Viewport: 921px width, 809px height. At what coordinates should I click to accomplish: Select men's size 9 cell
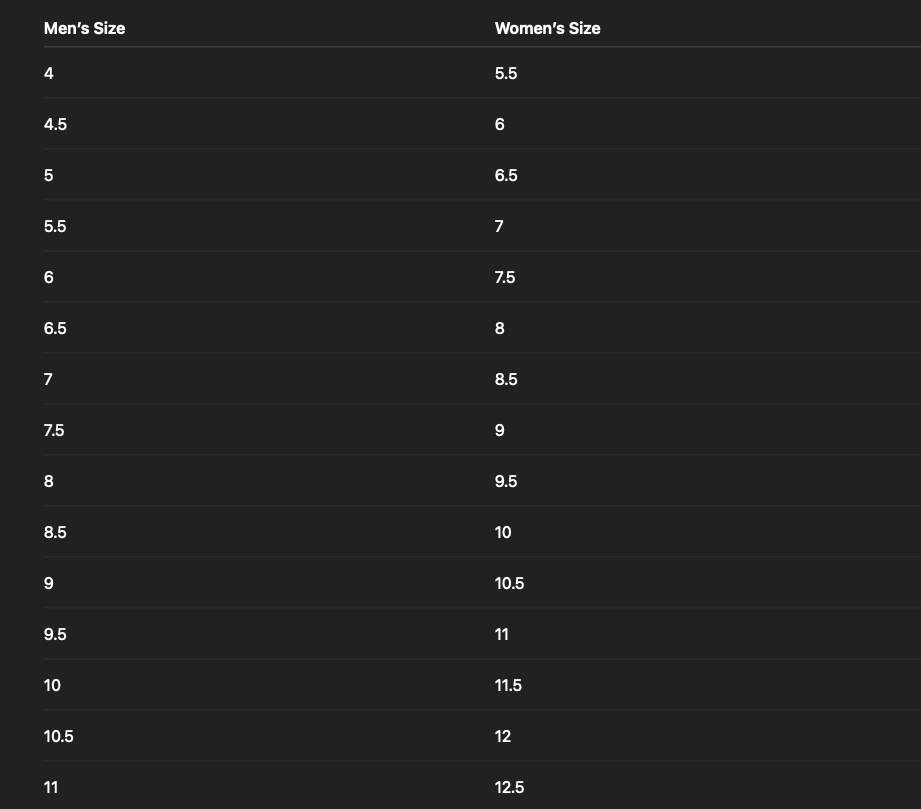[49, 583]
